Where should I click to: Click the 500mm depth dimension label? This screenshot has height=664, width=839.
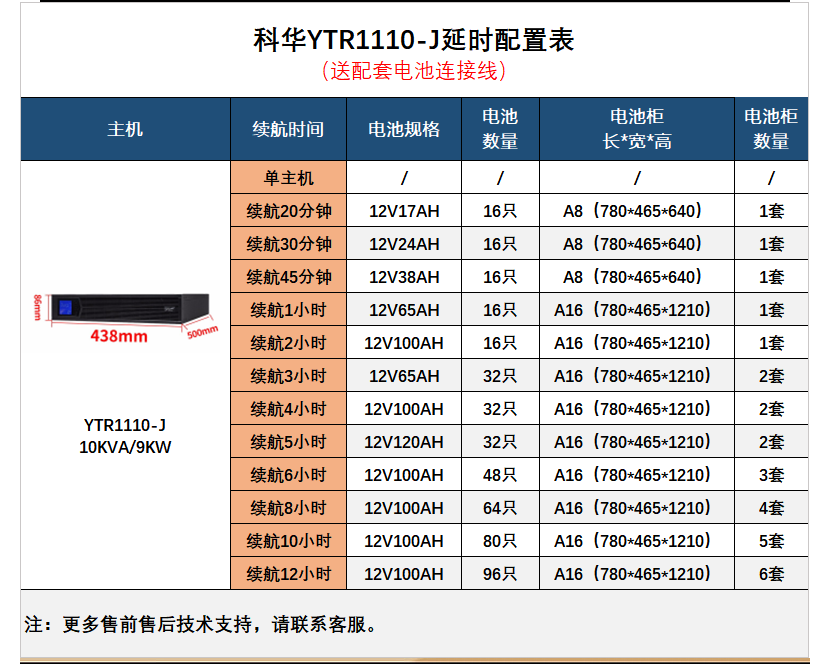point(203,332)
